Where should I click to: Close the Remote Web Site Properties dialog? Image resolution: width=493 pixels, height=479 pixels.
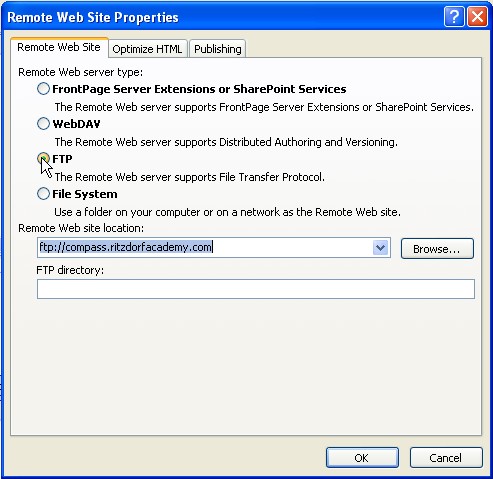(477, 16)
